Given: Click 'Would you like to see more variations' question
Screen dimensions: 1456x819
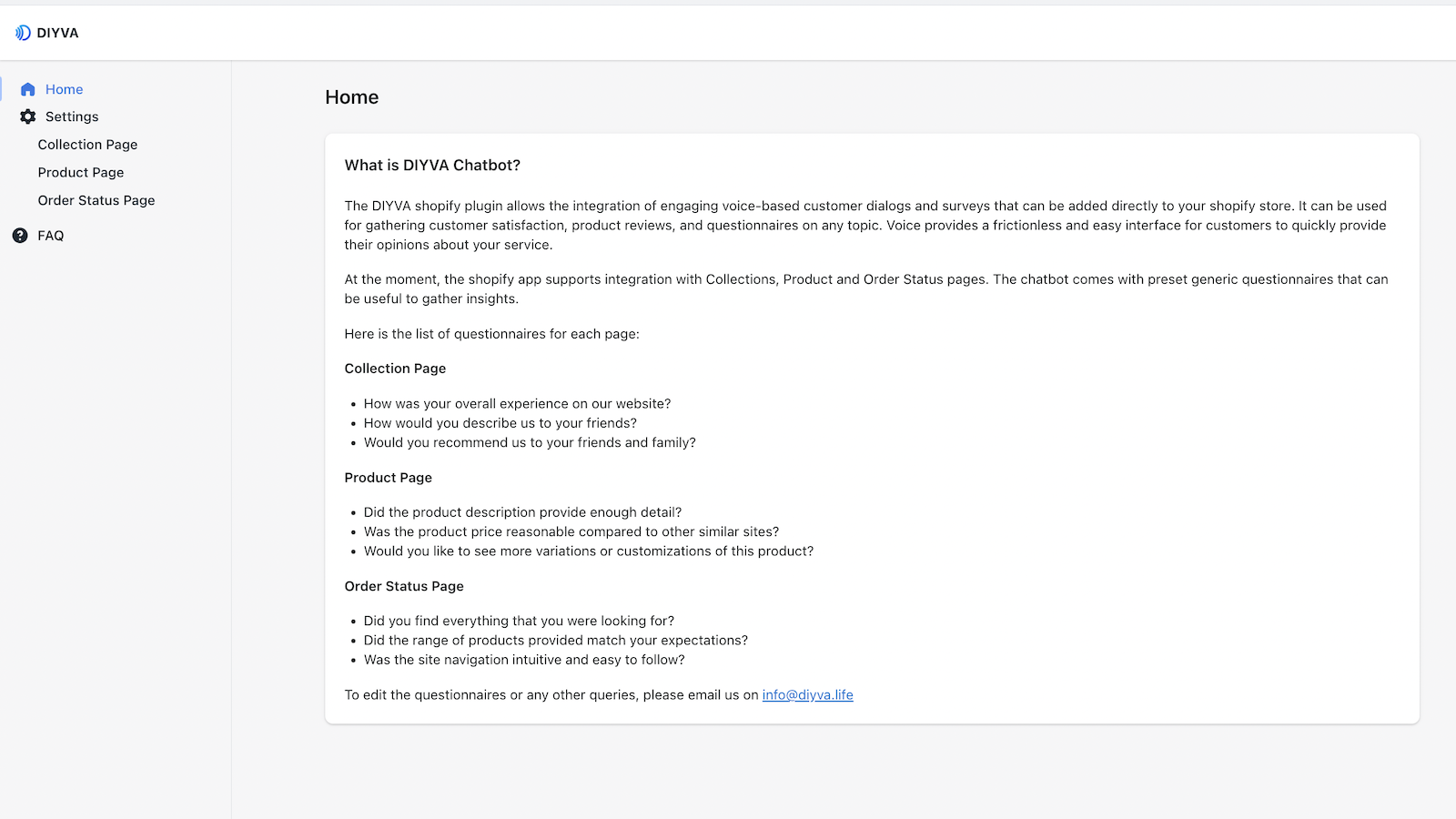Looking at the screenshot, I should click(x=589, y=551).
